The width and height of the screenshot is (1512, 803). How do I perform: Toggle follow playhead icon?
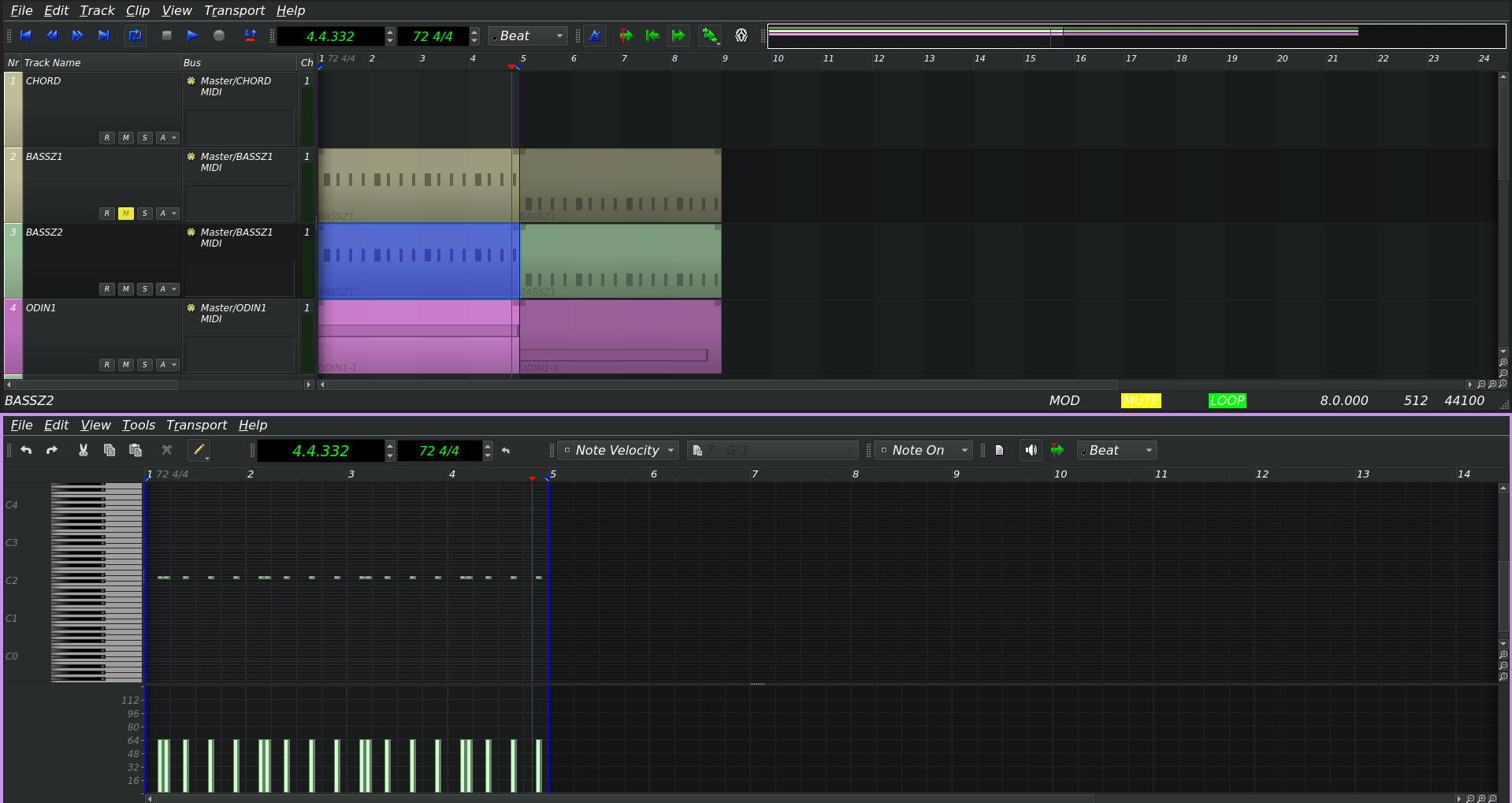pos(626,35)
